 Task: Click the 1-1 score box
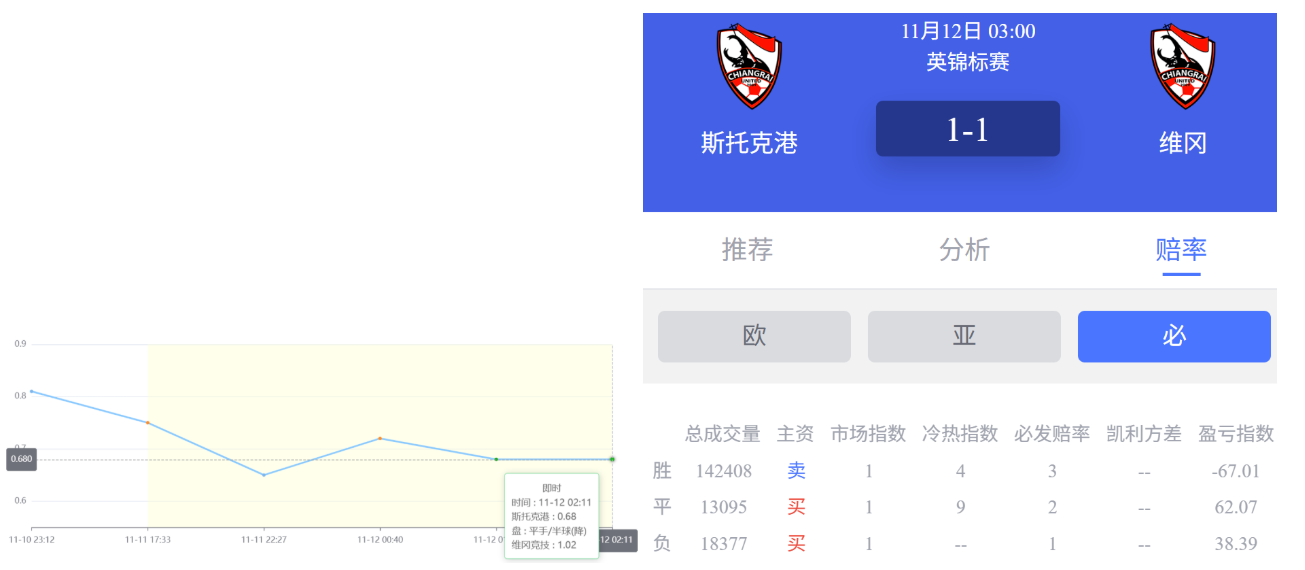967,129
